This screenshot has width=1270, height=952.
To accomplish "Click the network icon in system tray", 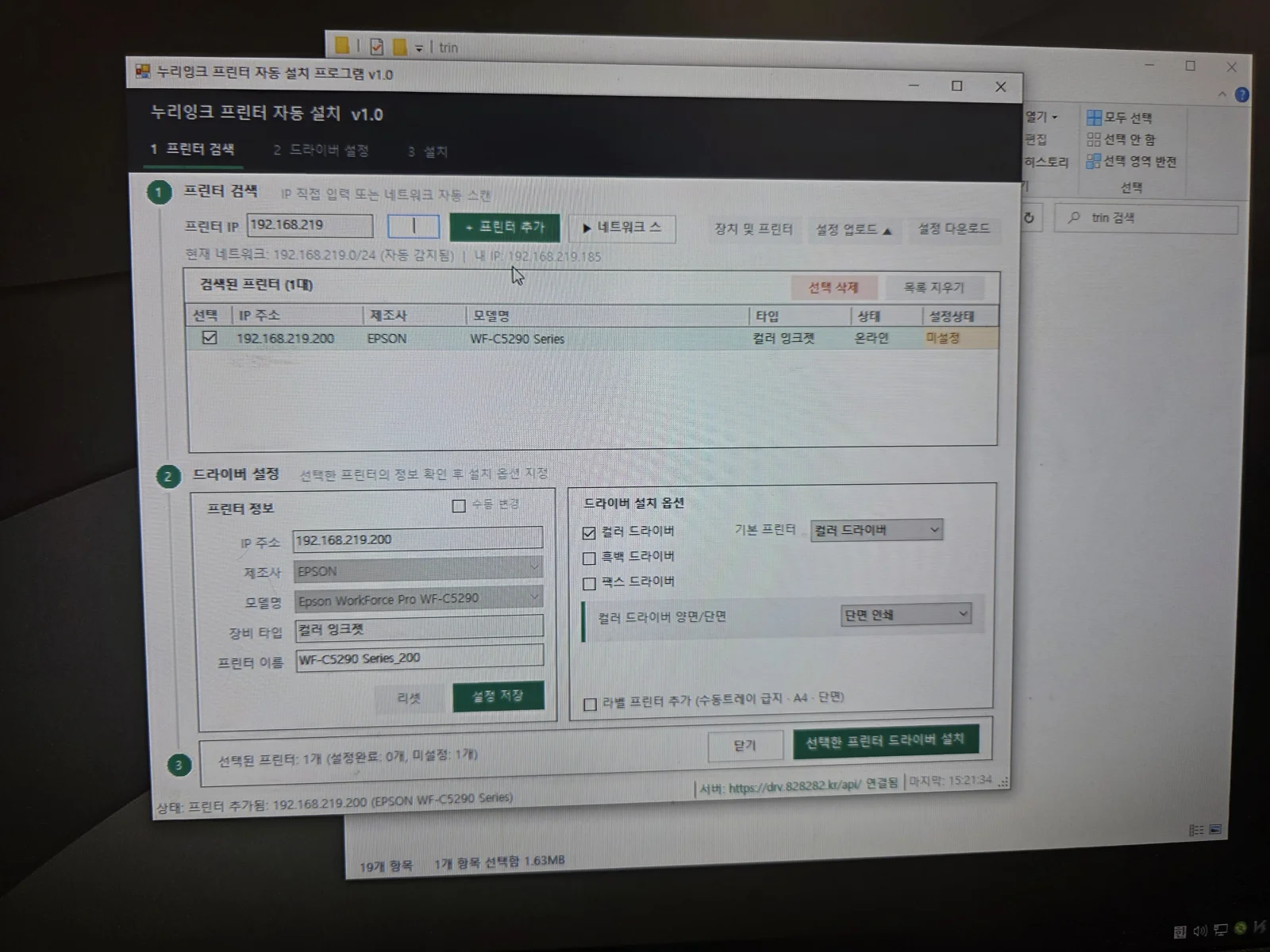I will pyautogui.click(x=1219, y=930).
